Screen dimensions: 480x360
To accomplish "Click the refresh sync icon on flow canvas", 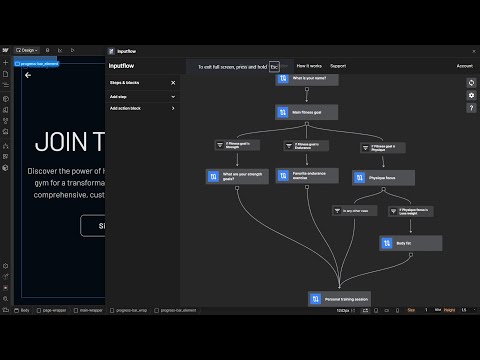I will pyautogui.click(x=471, y=83).
